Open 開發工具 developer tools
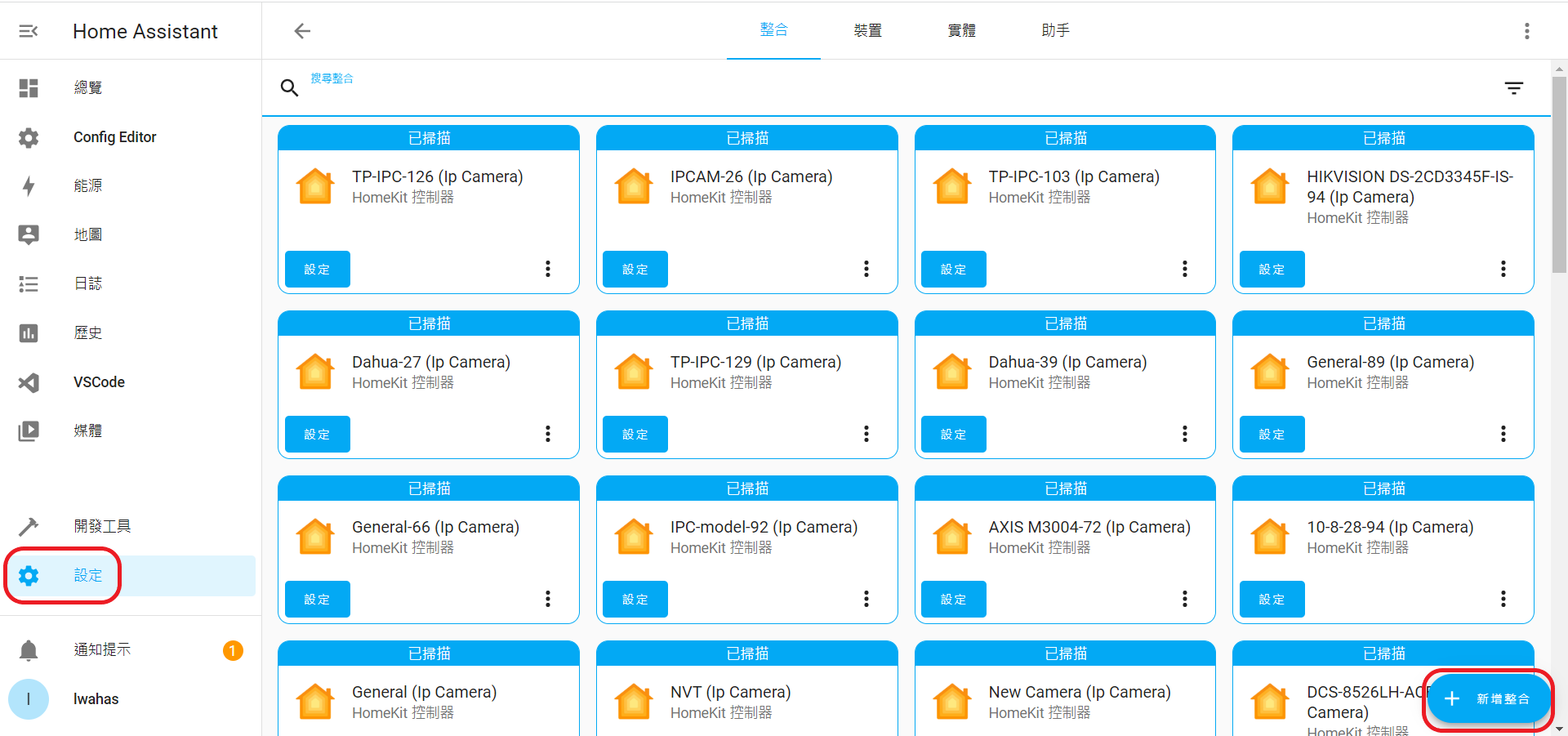1568x736 pixels. click(x=102, y=526)
